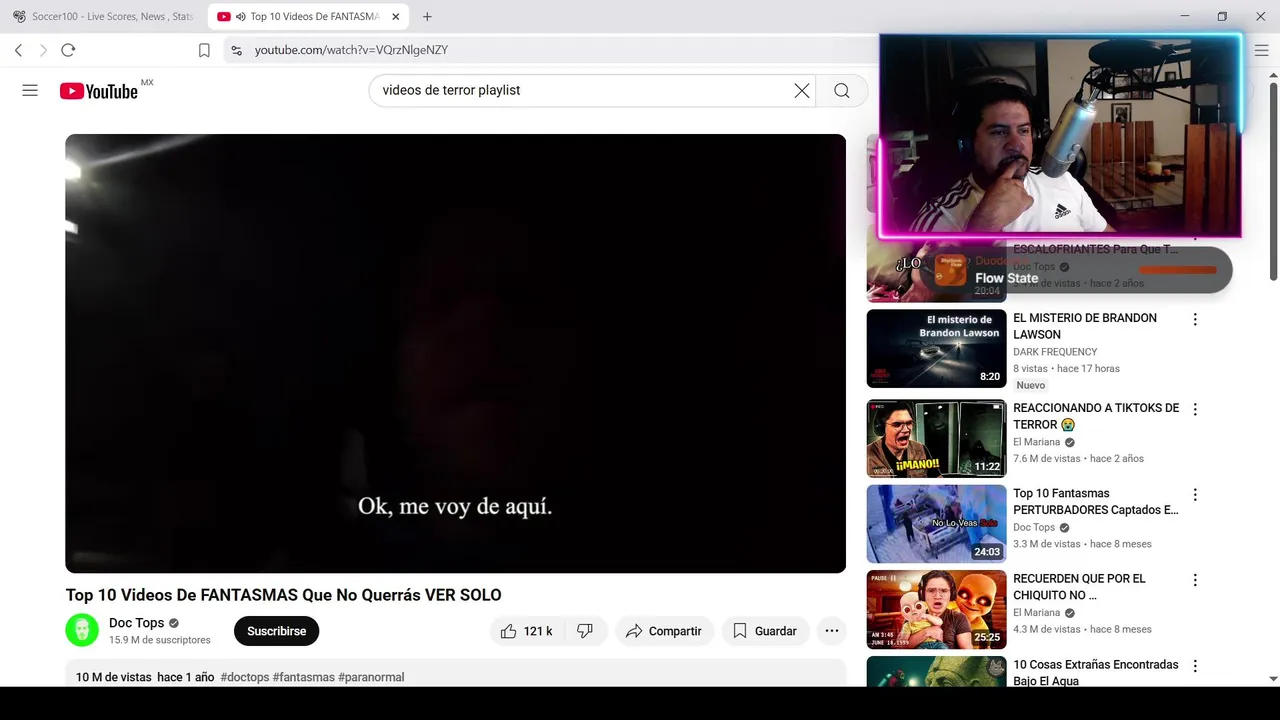
Task: Open the Brandon Lawson video thumbnail
Action: coord(936,348)
